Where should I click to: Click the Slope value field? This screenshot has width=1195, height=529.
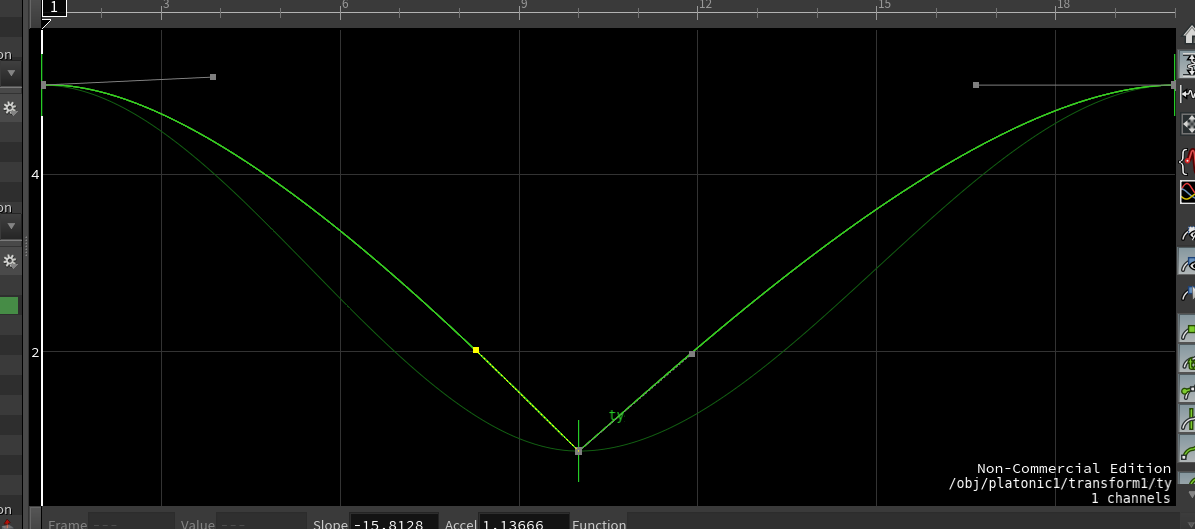click(x=394, y=522)
